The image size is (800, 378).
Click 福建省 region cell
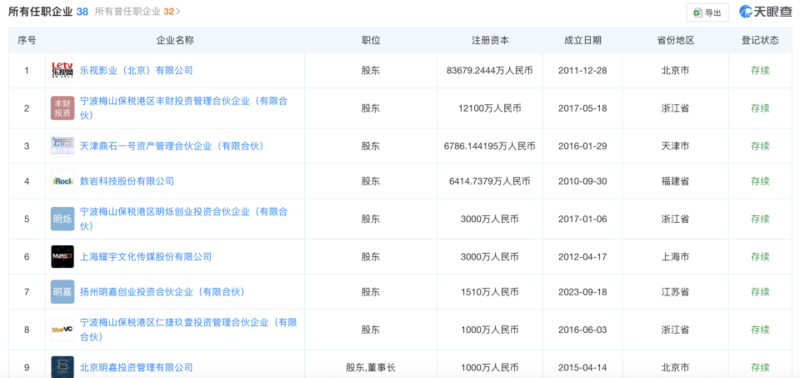(x=676, y=181)
